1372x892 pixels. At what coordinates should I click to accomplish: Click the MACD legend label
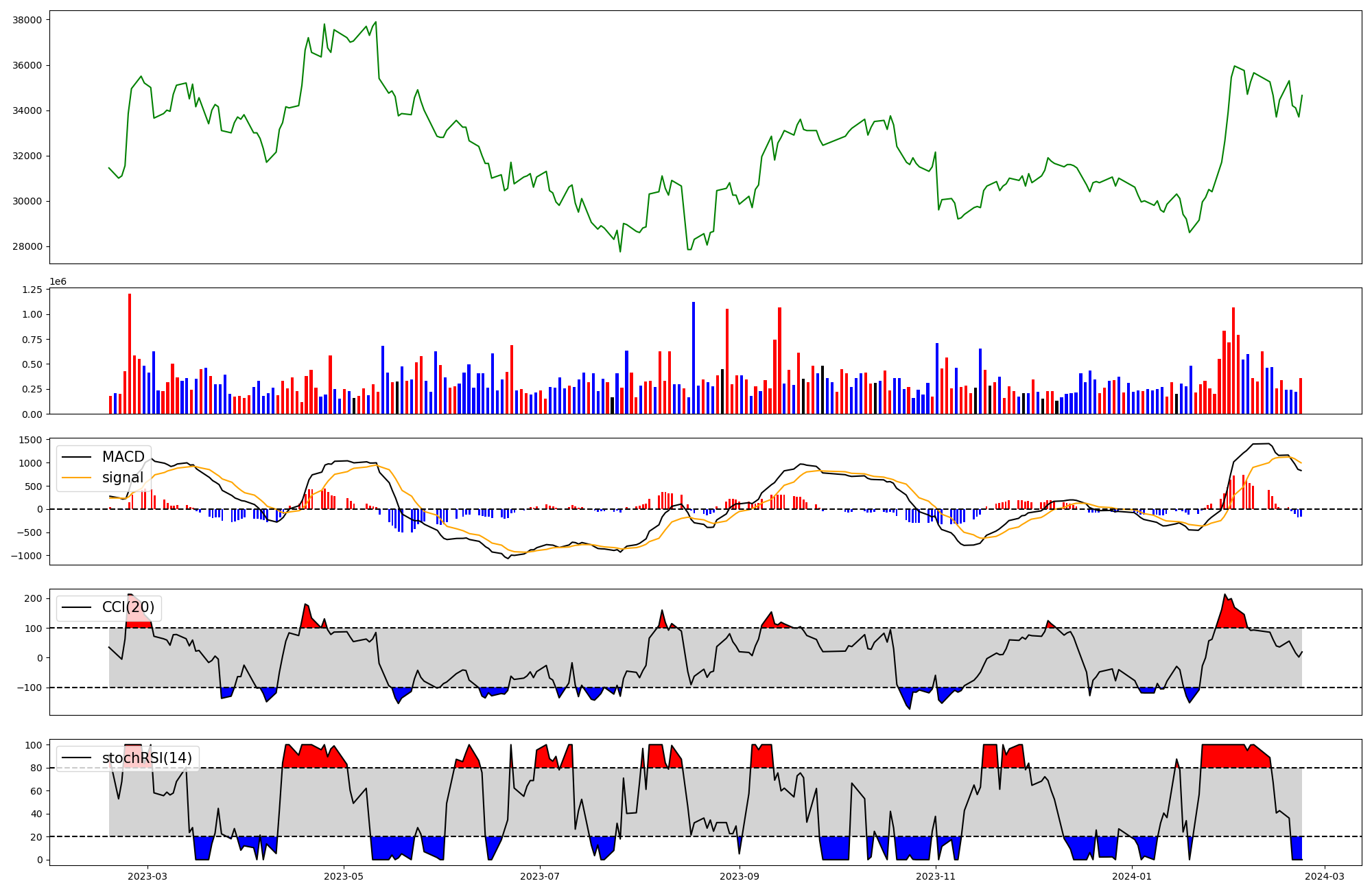[x=123, y=457]
